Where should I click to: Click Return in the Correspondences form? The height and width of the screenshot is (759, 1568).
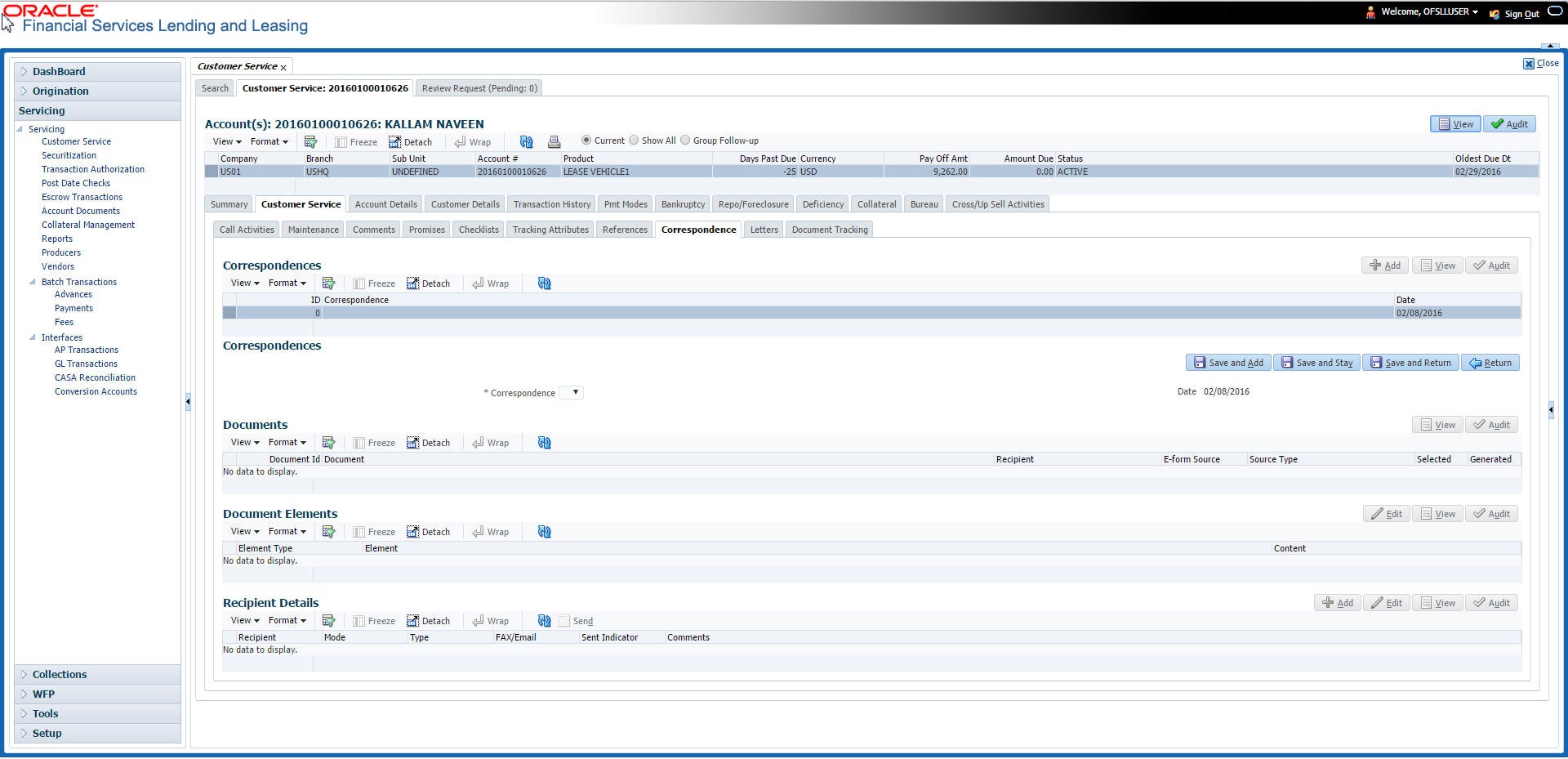click(1490, 363)
